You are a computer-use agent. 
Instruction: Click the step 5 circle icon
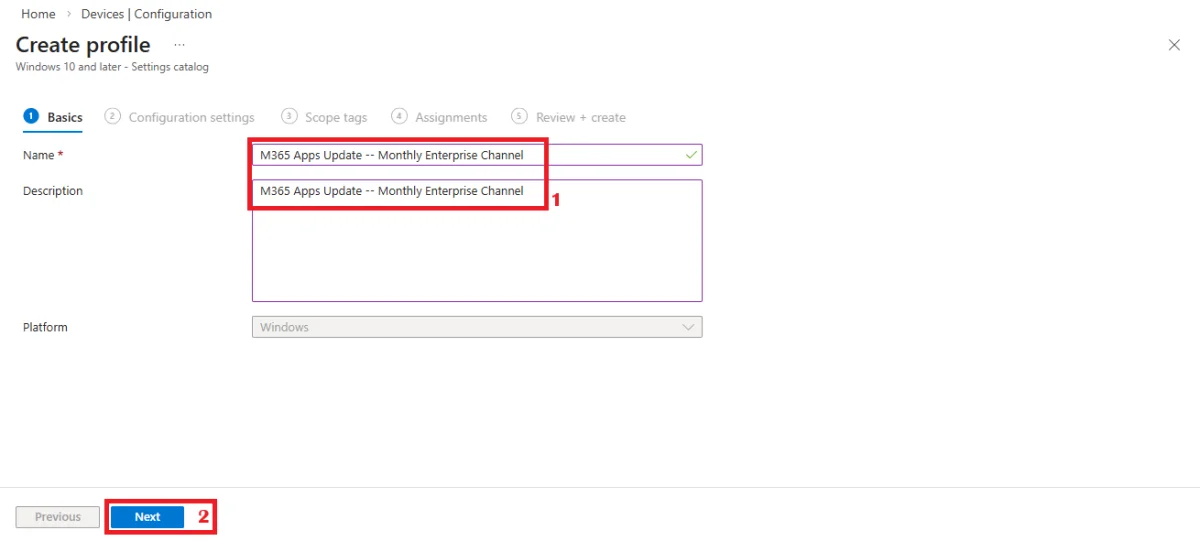point(519,116)
